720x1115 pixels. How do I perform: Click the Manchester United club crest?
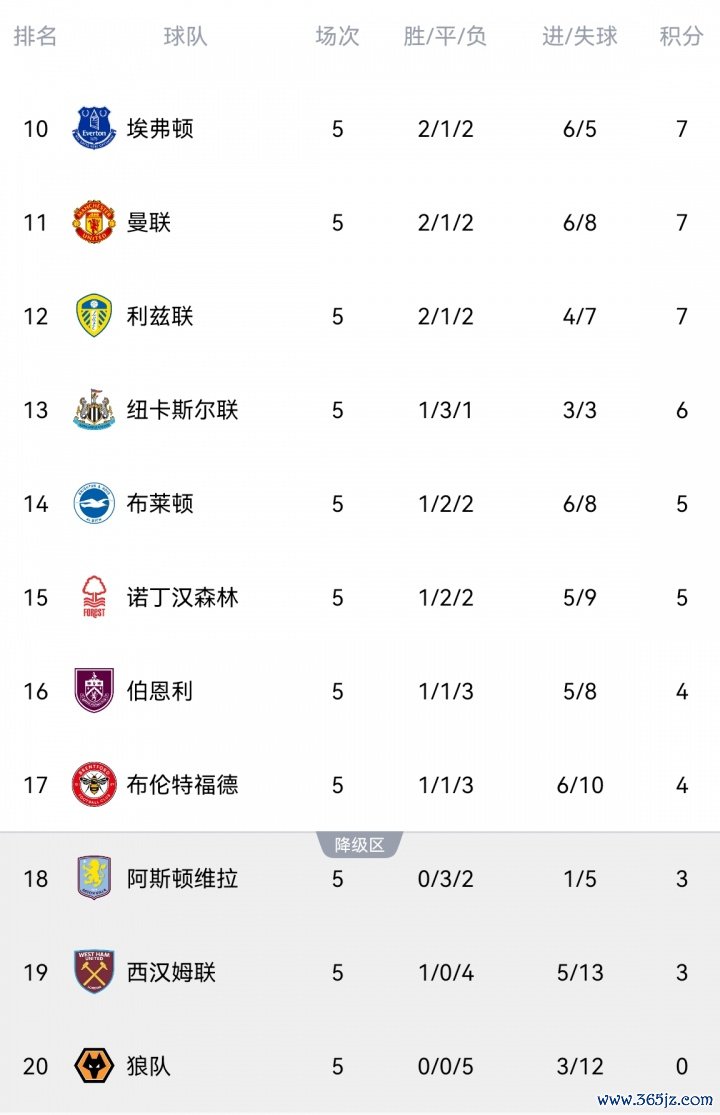tap(94, 222)
